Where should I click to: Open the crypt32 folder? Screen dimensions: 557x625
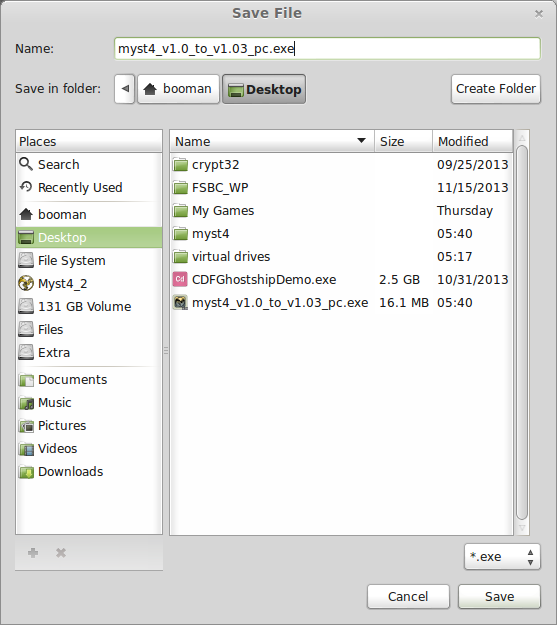pos(341,165)
